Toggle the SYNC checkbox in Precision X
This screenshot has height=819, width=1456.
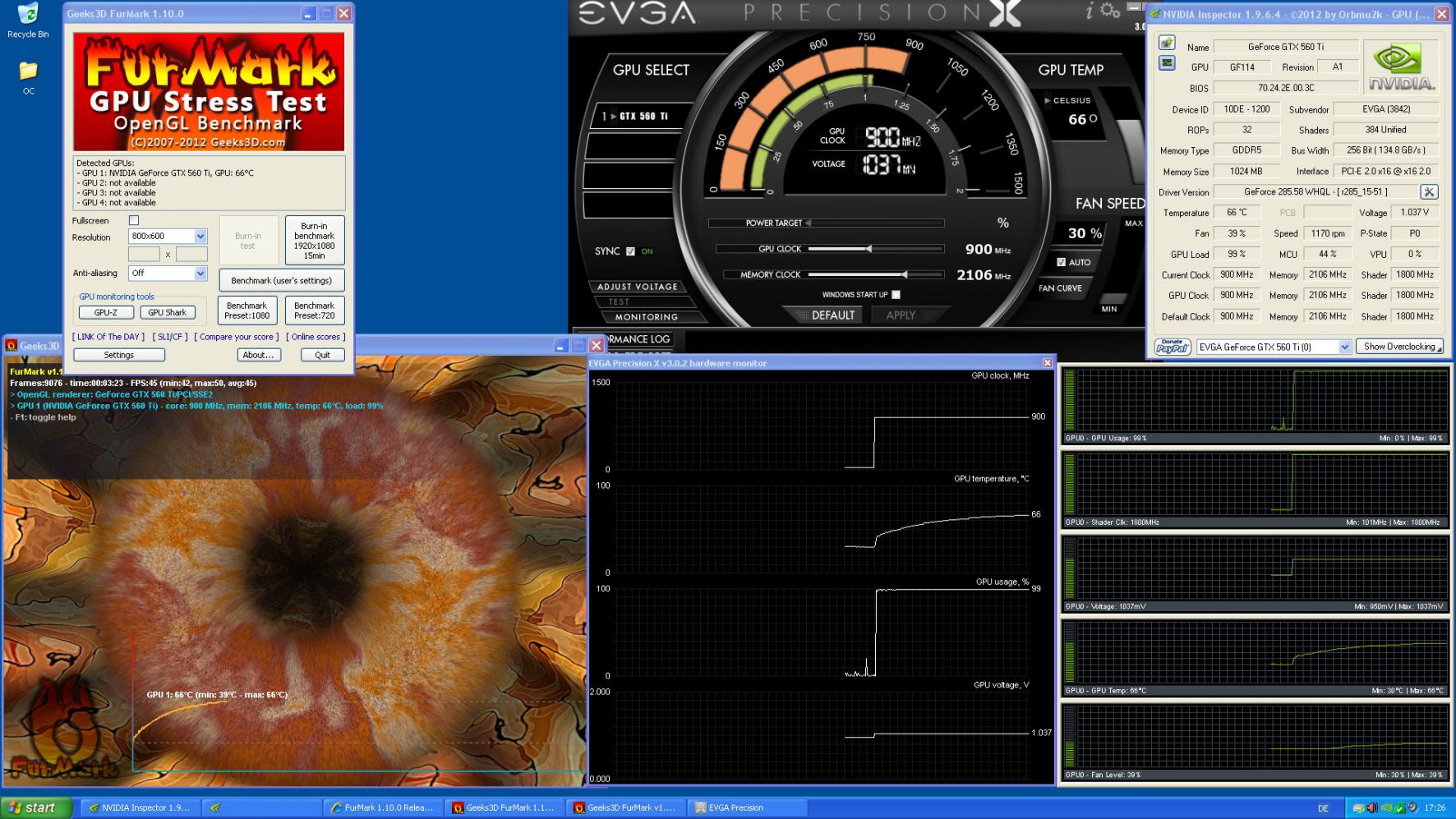pyautogui.click(x=630, y=251)
